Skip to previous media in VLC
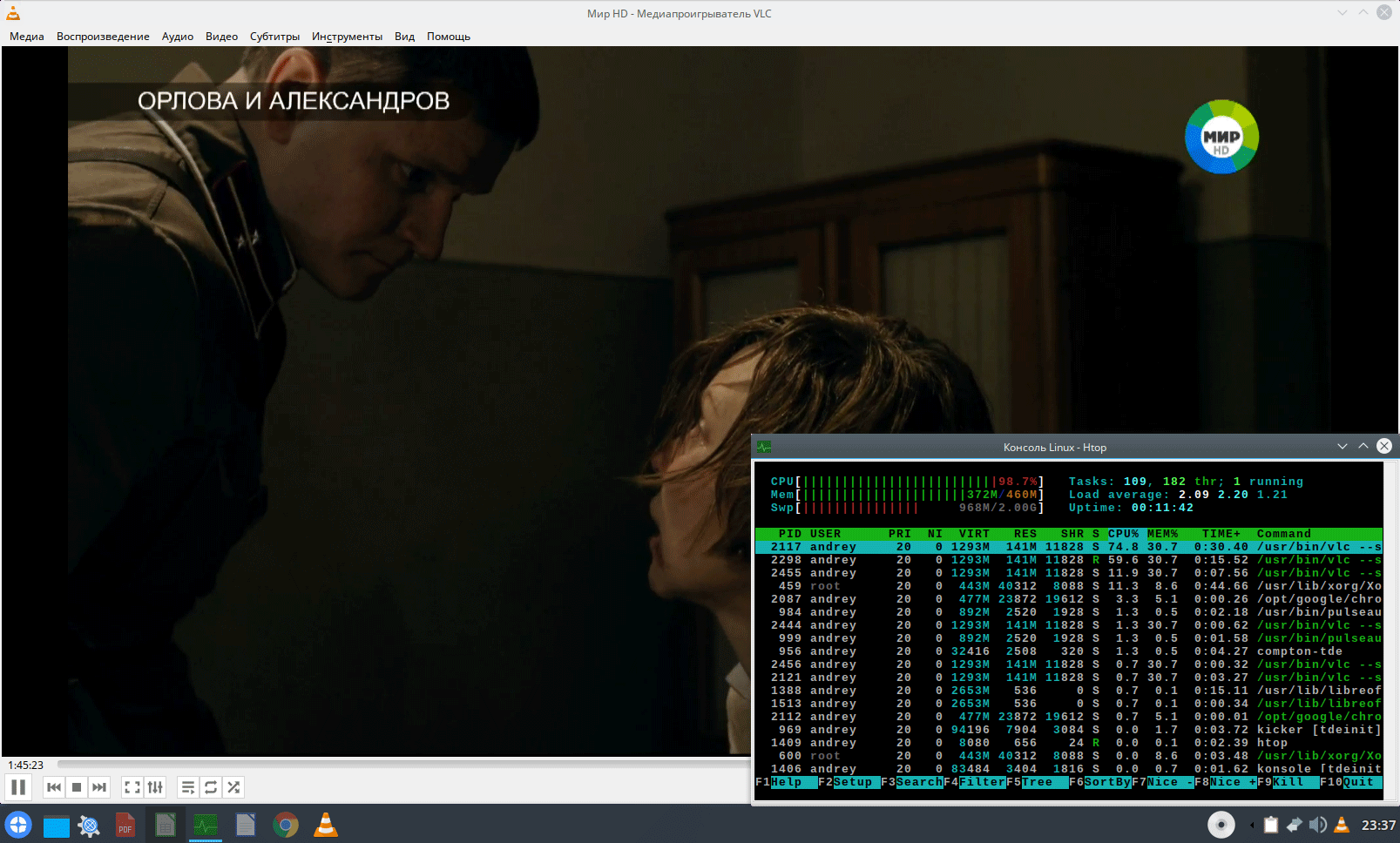The image size is (1400, 843). click(54, 787)
